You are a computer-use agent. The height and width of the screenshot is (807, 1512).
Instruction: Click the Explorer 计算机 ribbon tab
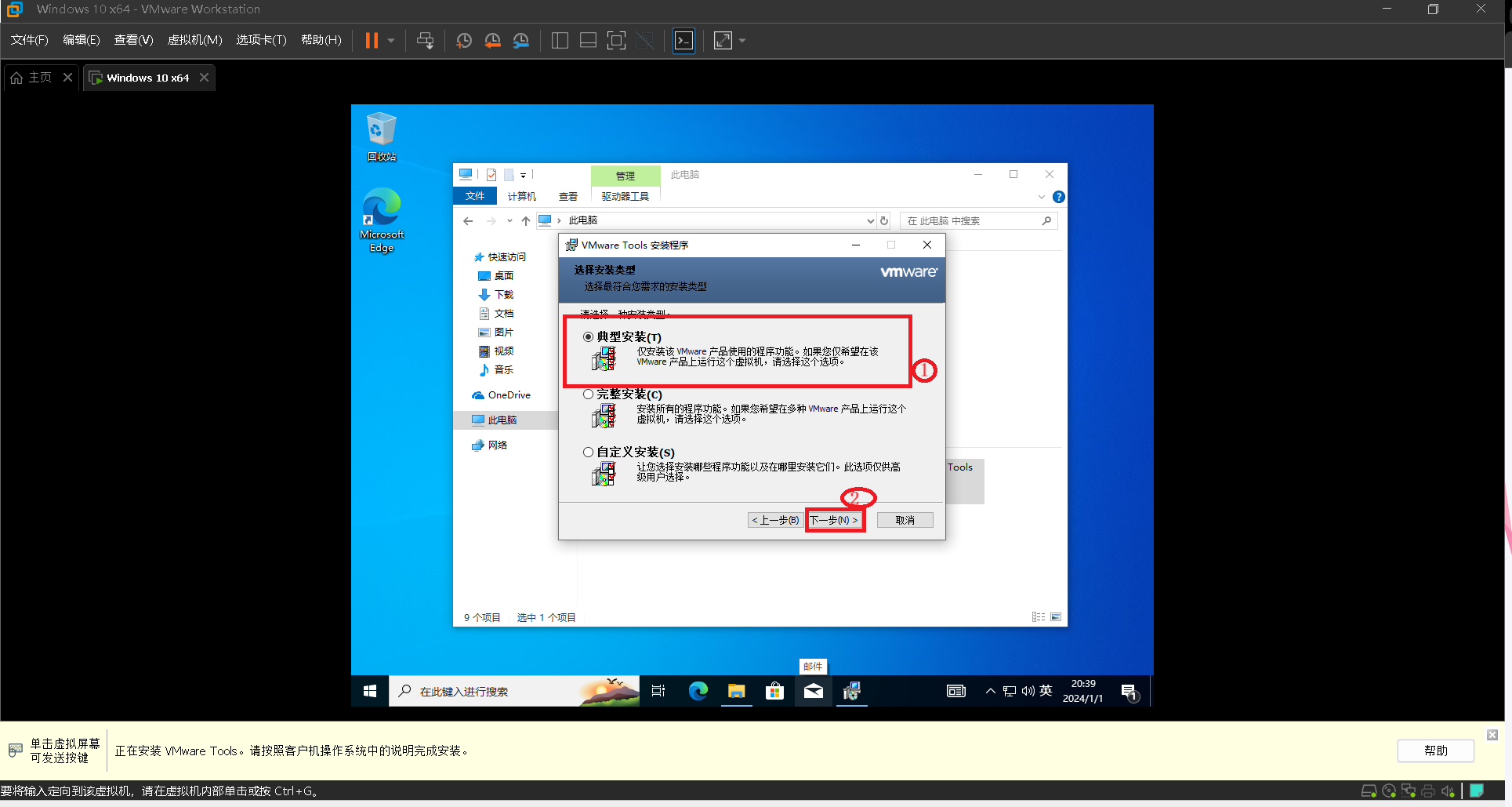[x=521, y=196]
